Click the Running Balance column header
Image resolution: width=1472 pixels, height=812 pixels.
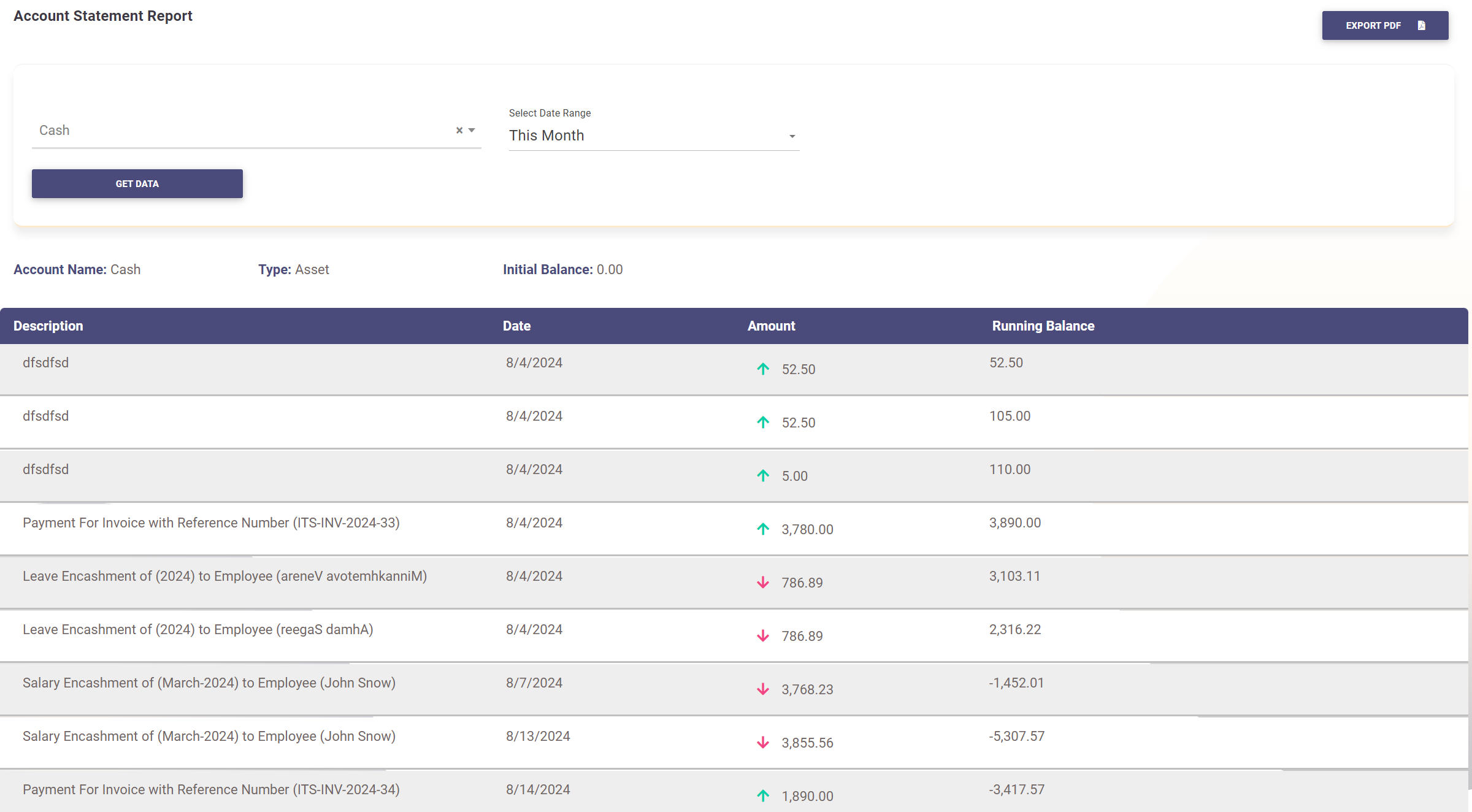pos(1043,326)
